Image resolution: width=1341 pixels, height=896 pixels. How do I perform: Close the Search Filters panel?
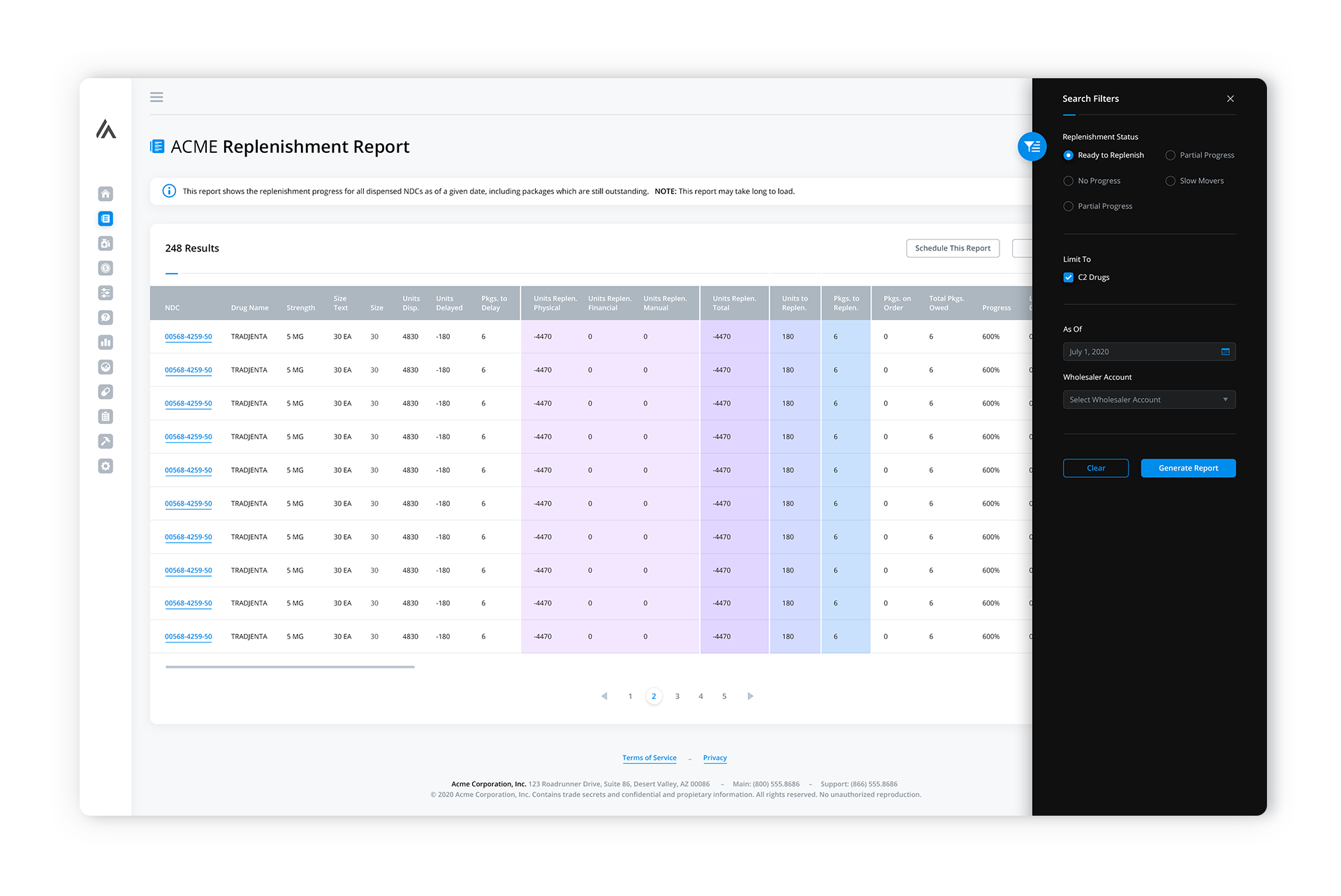[1231, 98]
